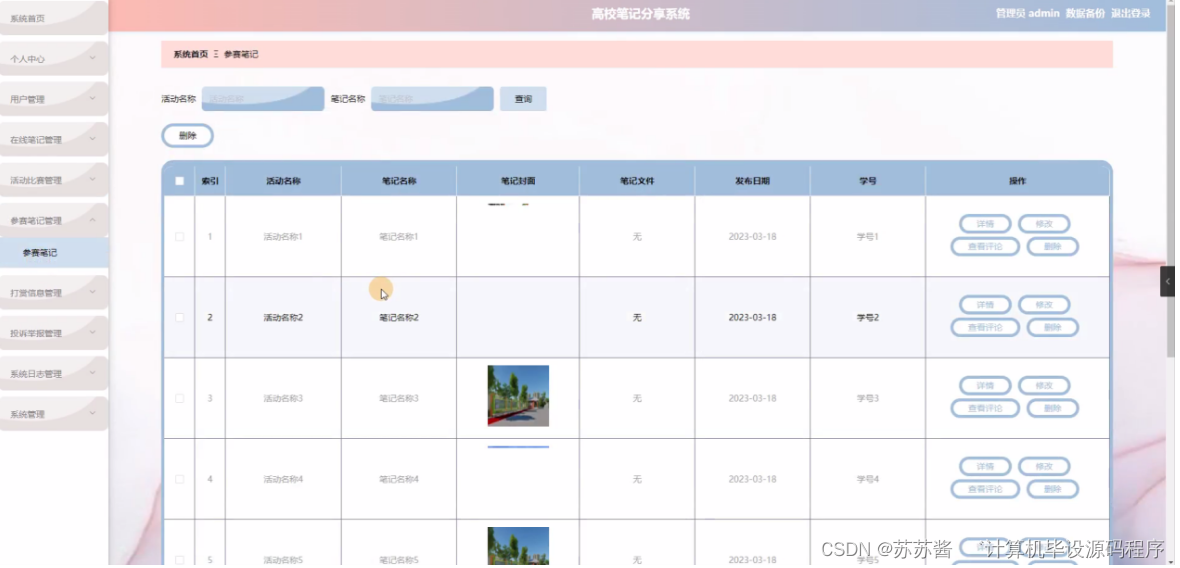This screenshot has width=1180, height=568.
Task: Click 删除 in row 学号3
Action: tap(1052, 409)
